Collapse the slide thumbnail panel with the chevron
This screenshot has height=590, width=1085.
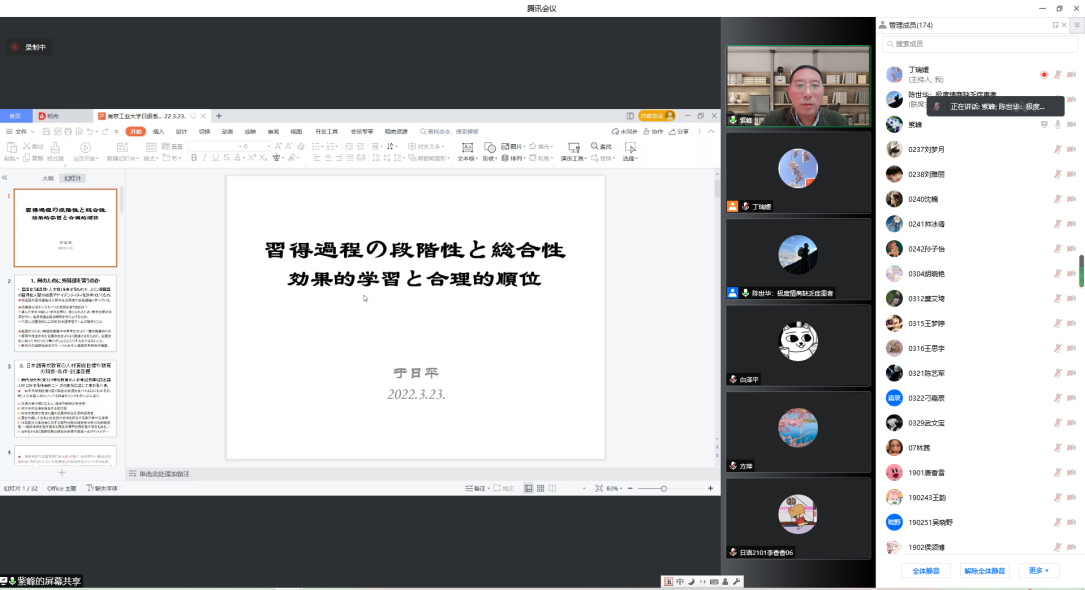tap(5, 177)
